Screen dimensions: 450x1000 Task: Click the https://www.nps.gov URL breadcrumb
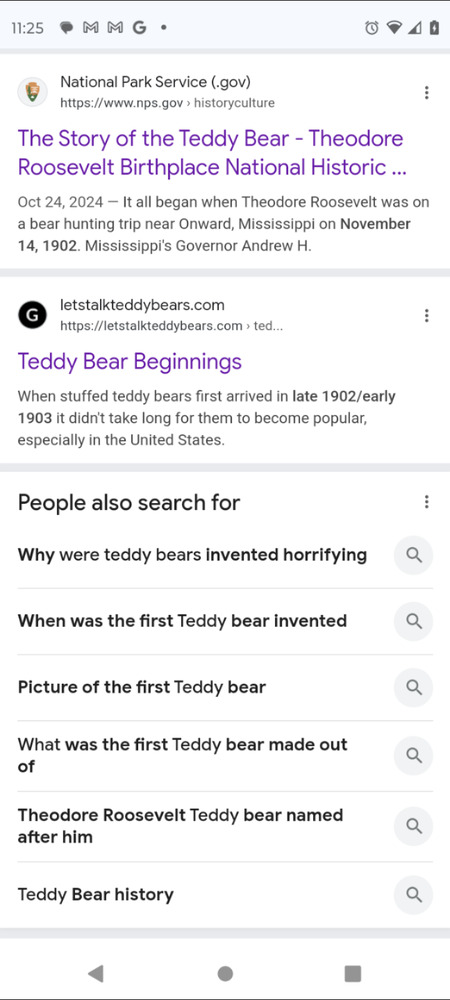122,103
